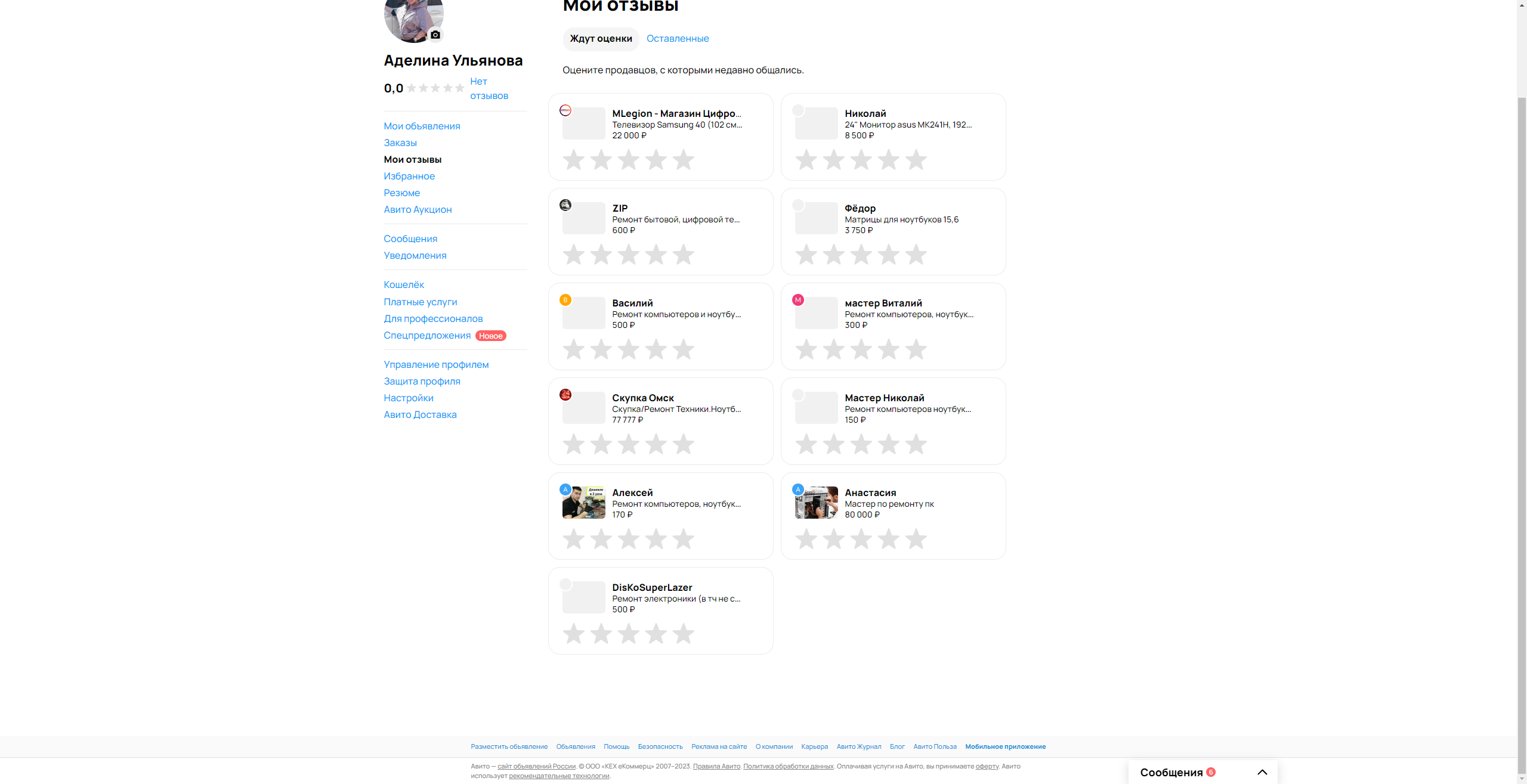
Task: Rate Анастасия with three stars
Action: pyautogui.click(x=861, y=539)
